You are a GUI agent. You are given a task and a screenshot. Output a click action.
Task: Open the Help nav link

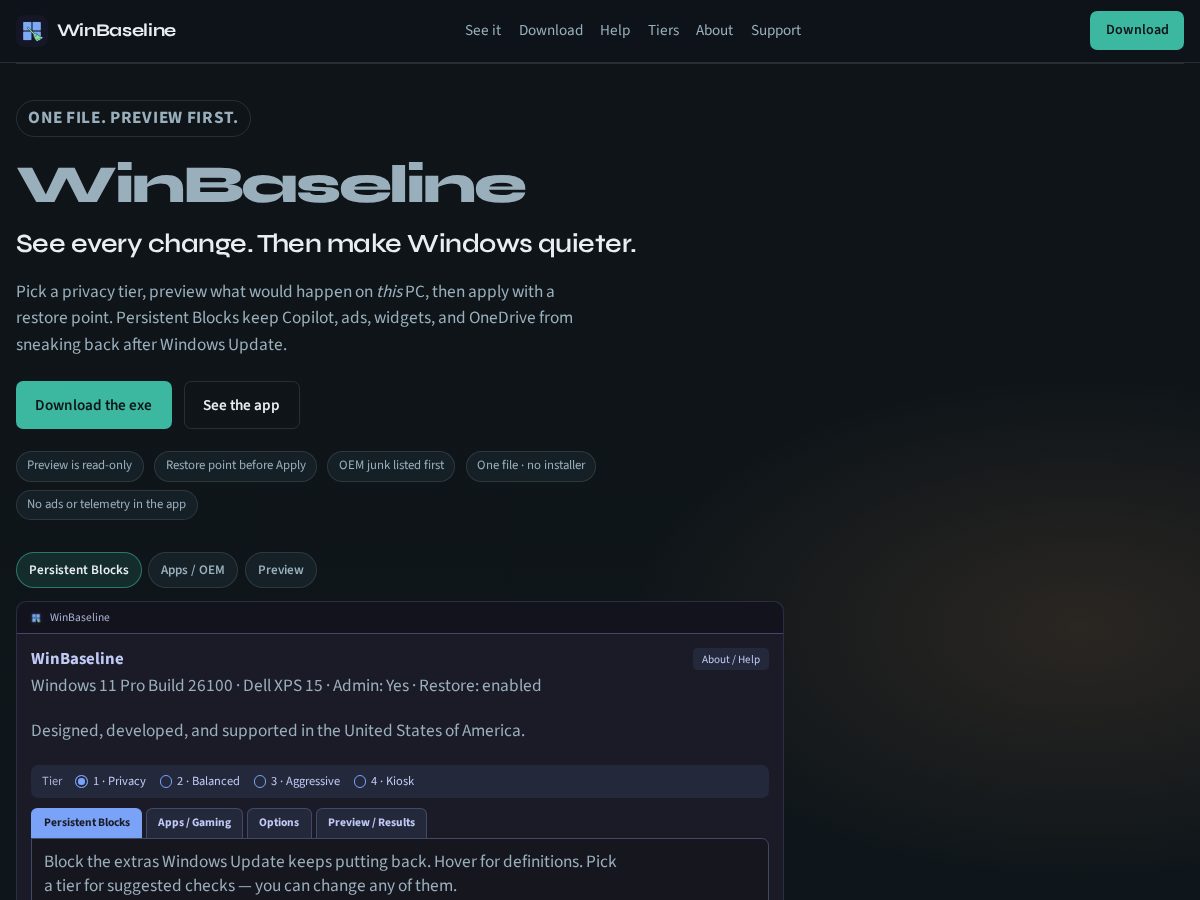pyautogui.click(x=615, y=30)
